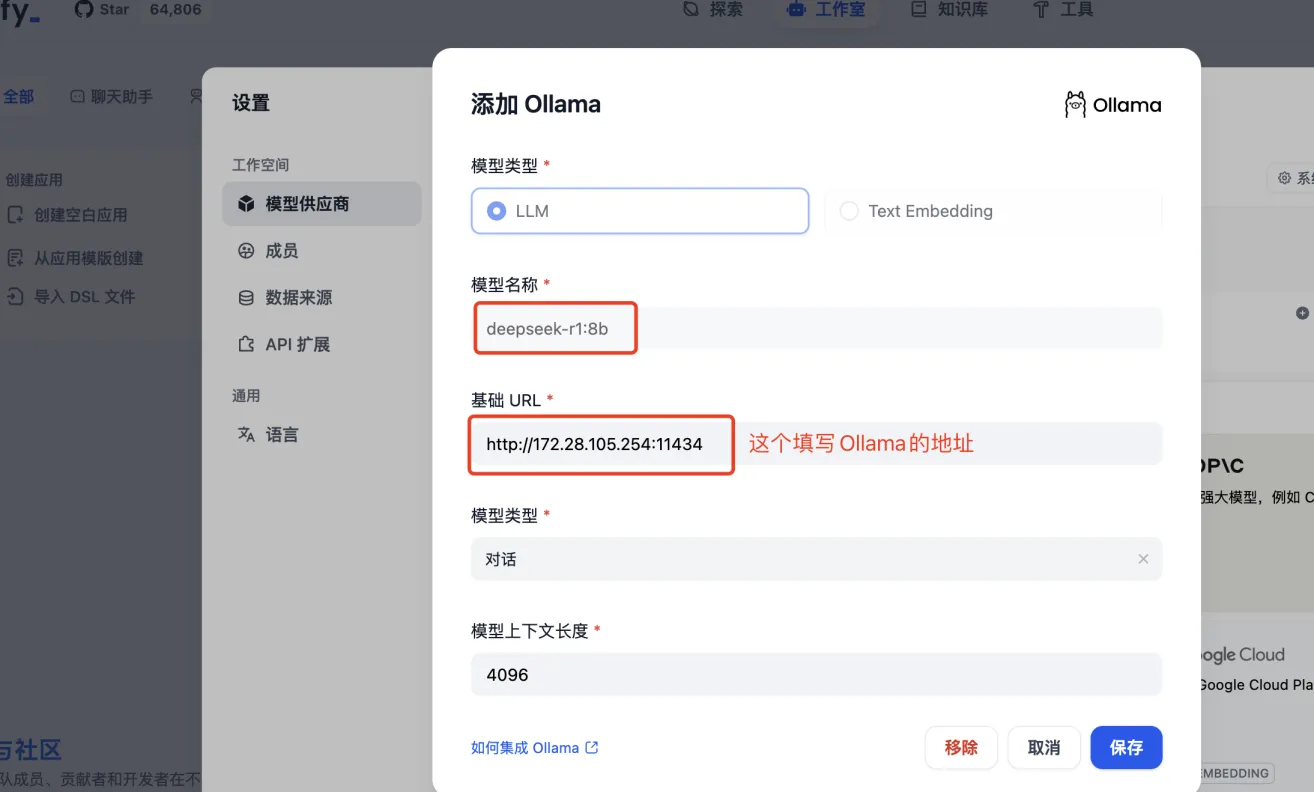Click the 聊天助手 chat bubble icon

(x=77, y=97)
